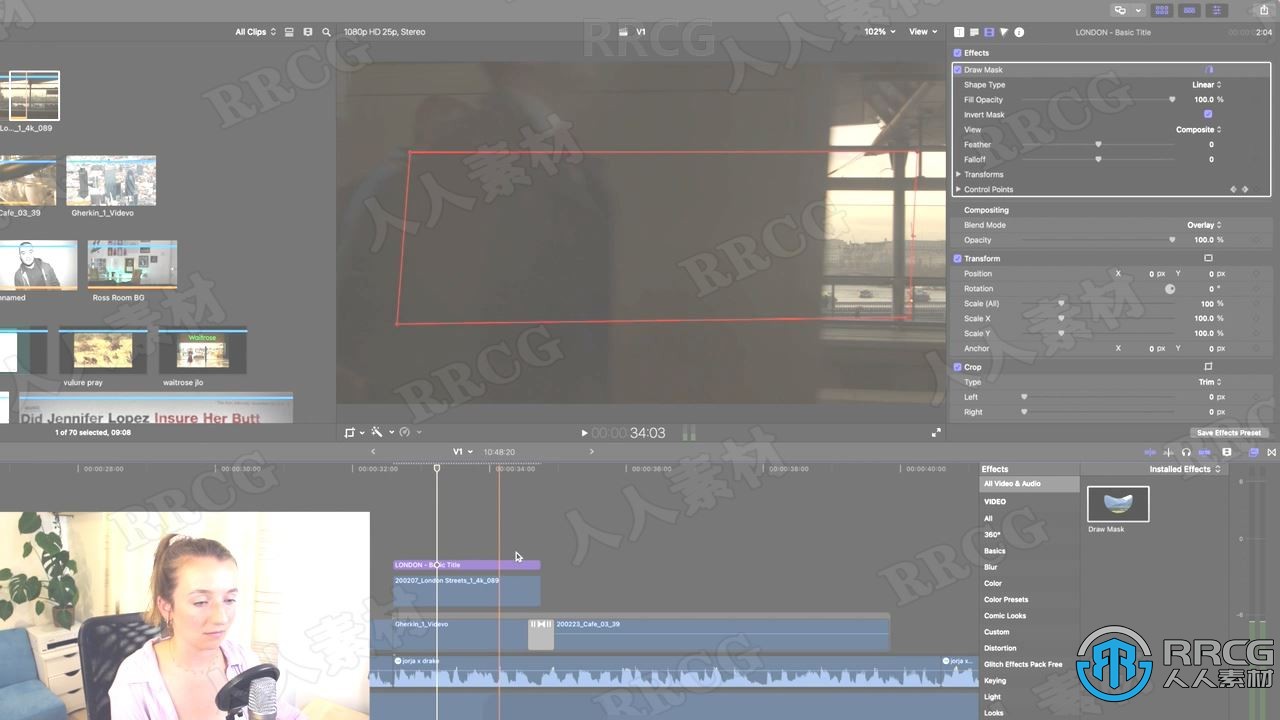Uncheck the Invert Mask checkbox
Image resolution: width=1280 pixels, height=720 pixels.
1208,114
